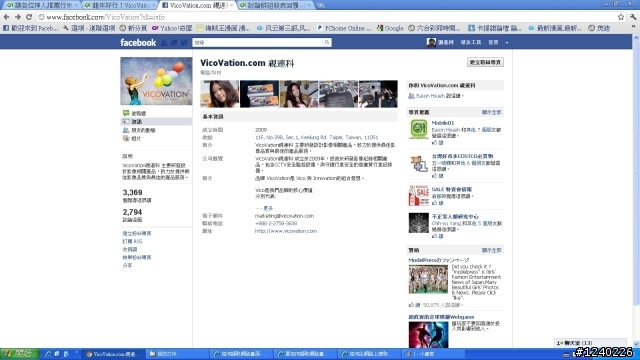Show more bookmarks with the chevron
The height and width of the screenshot is (360, 640).
pyautogui.click(x=633, y=27)
